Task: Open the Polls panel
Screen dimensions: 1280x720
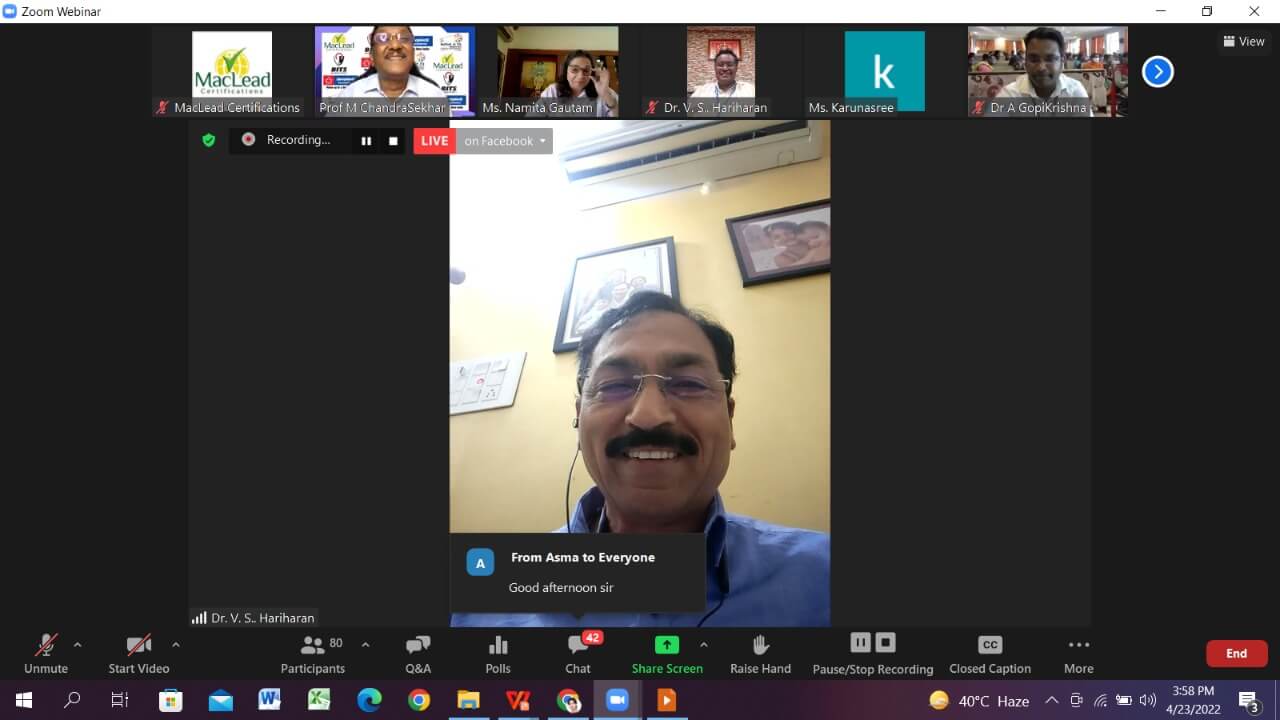Action: pyautogui.click(x=498, y=654)
